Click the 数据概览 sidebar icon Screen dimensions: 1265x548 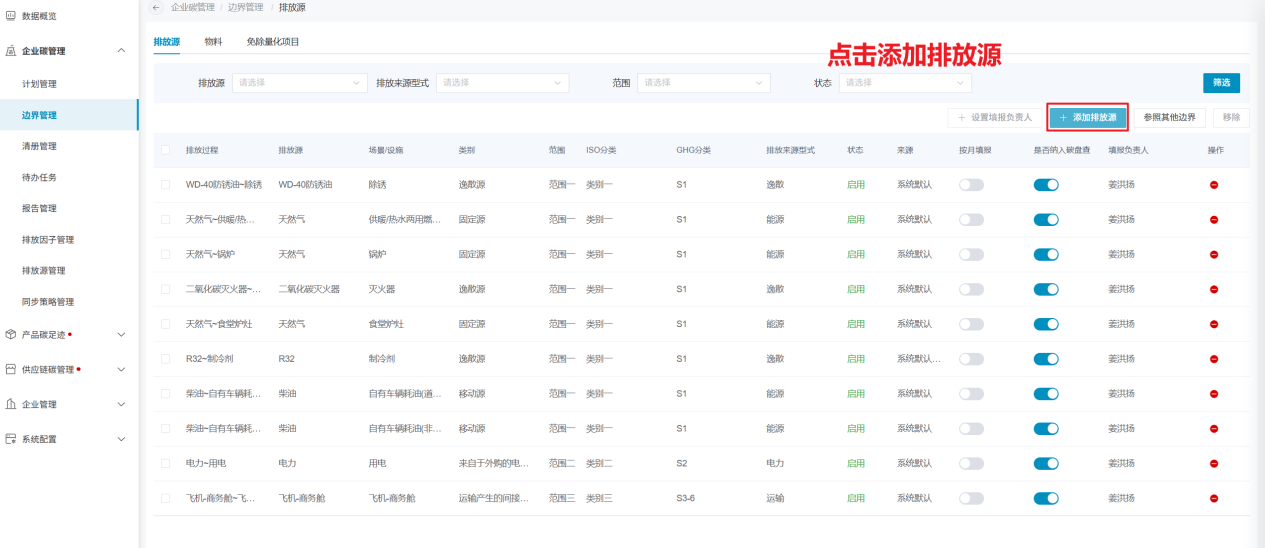click(x=11, y=16)
